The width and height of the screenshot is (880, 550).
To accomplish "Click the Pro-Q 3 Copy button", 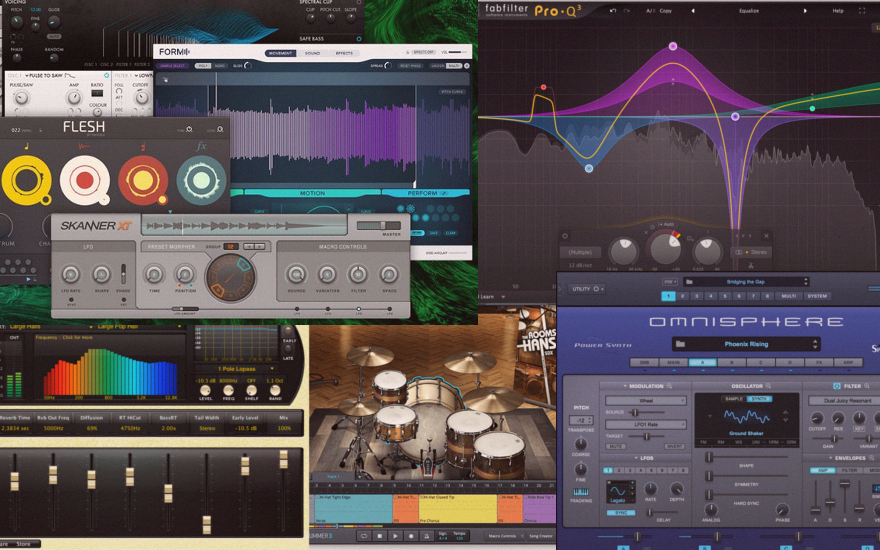I will tap(666, 11).
